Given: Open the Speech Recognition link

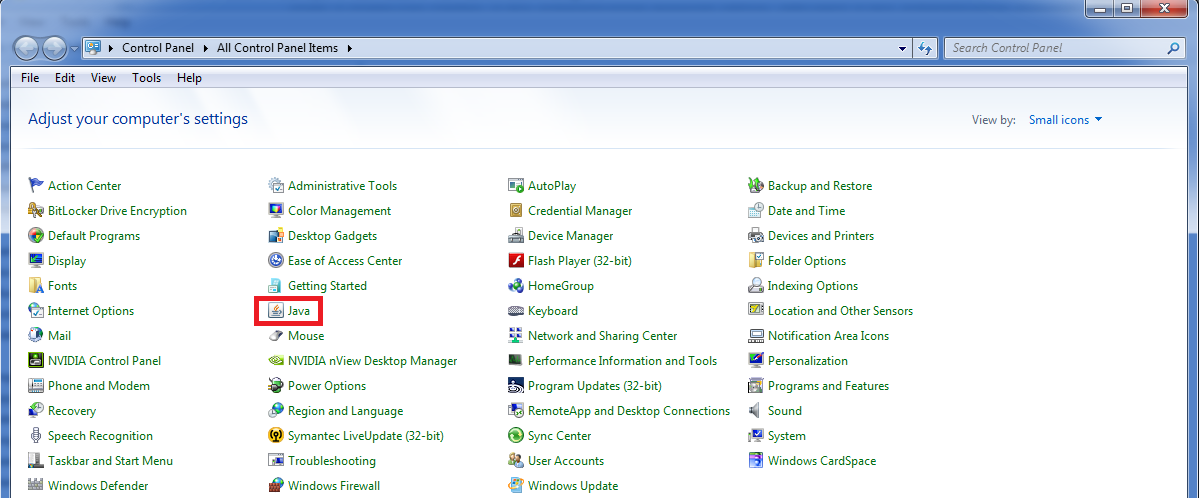Looking at the screenshot, I should click(100, 435).
